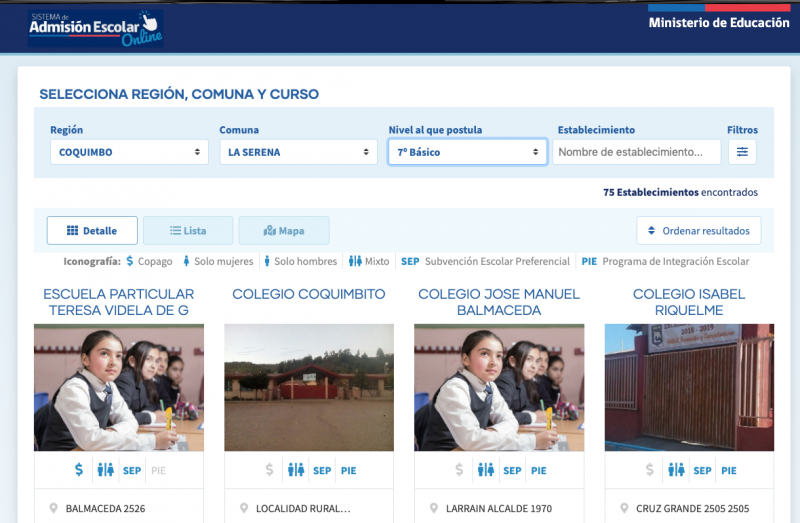
Task: Click the SEP legend abbreviation
Action: tap(410, 261)
